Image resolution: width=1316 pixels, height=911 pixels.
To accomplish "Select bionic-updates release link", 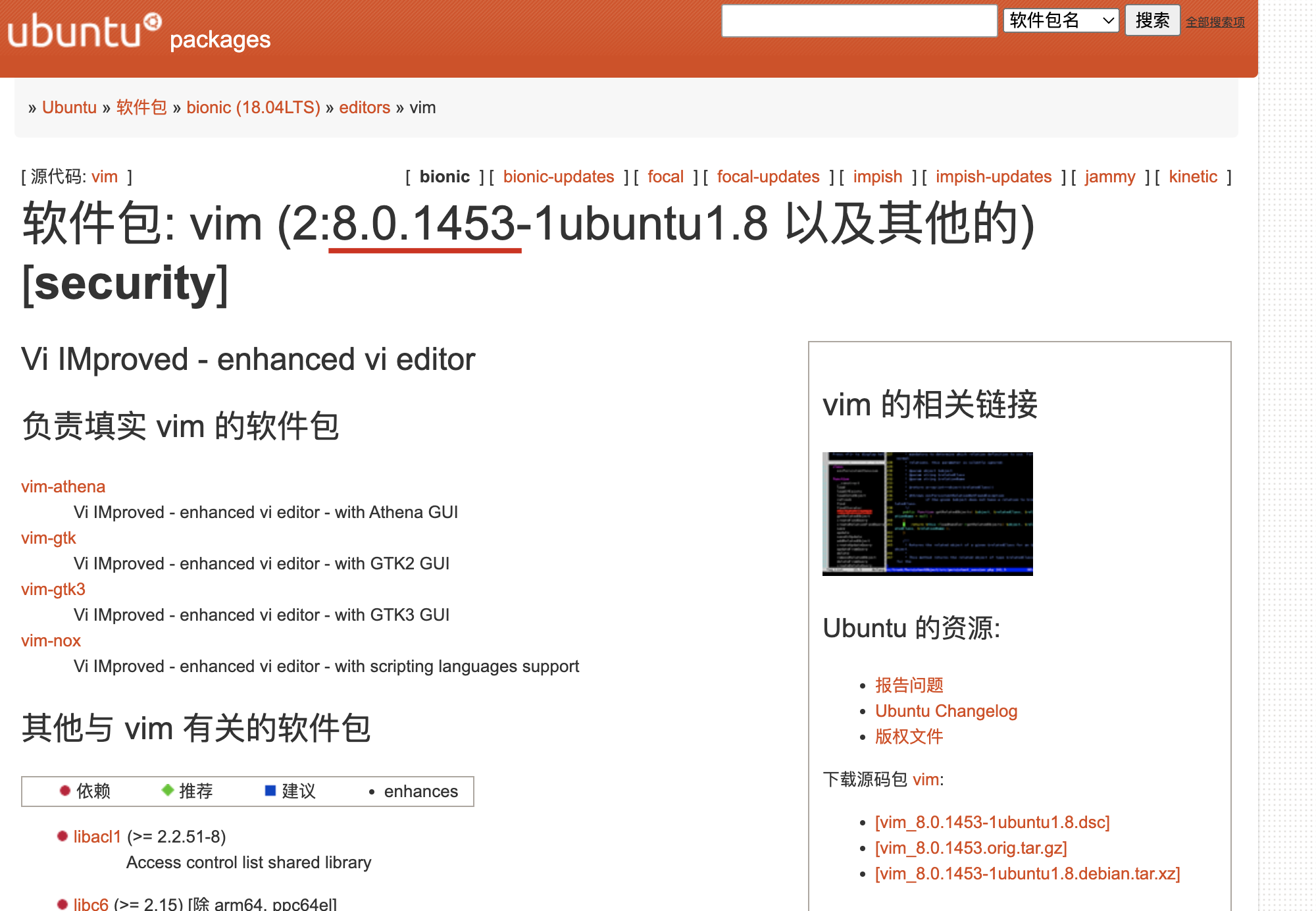I will tap(558, 176).
